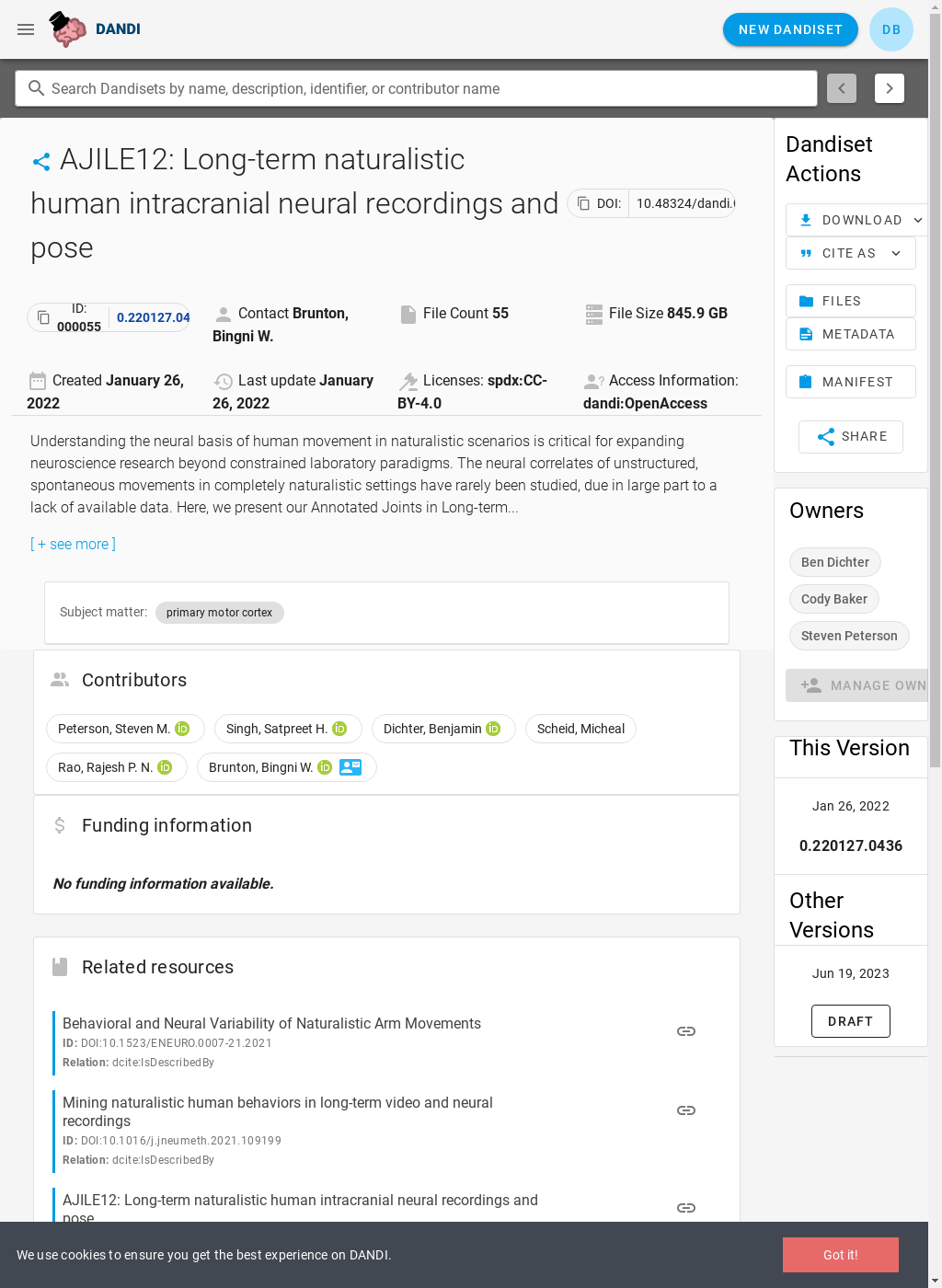The width and height of the screenshot is (942, 1288).
Task: Click the New Dandiset button
Action: tap(790, 29)
